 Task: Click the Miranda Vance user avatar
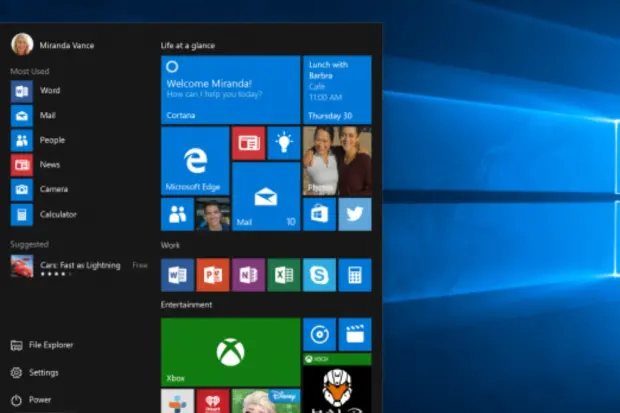(22, 44)
